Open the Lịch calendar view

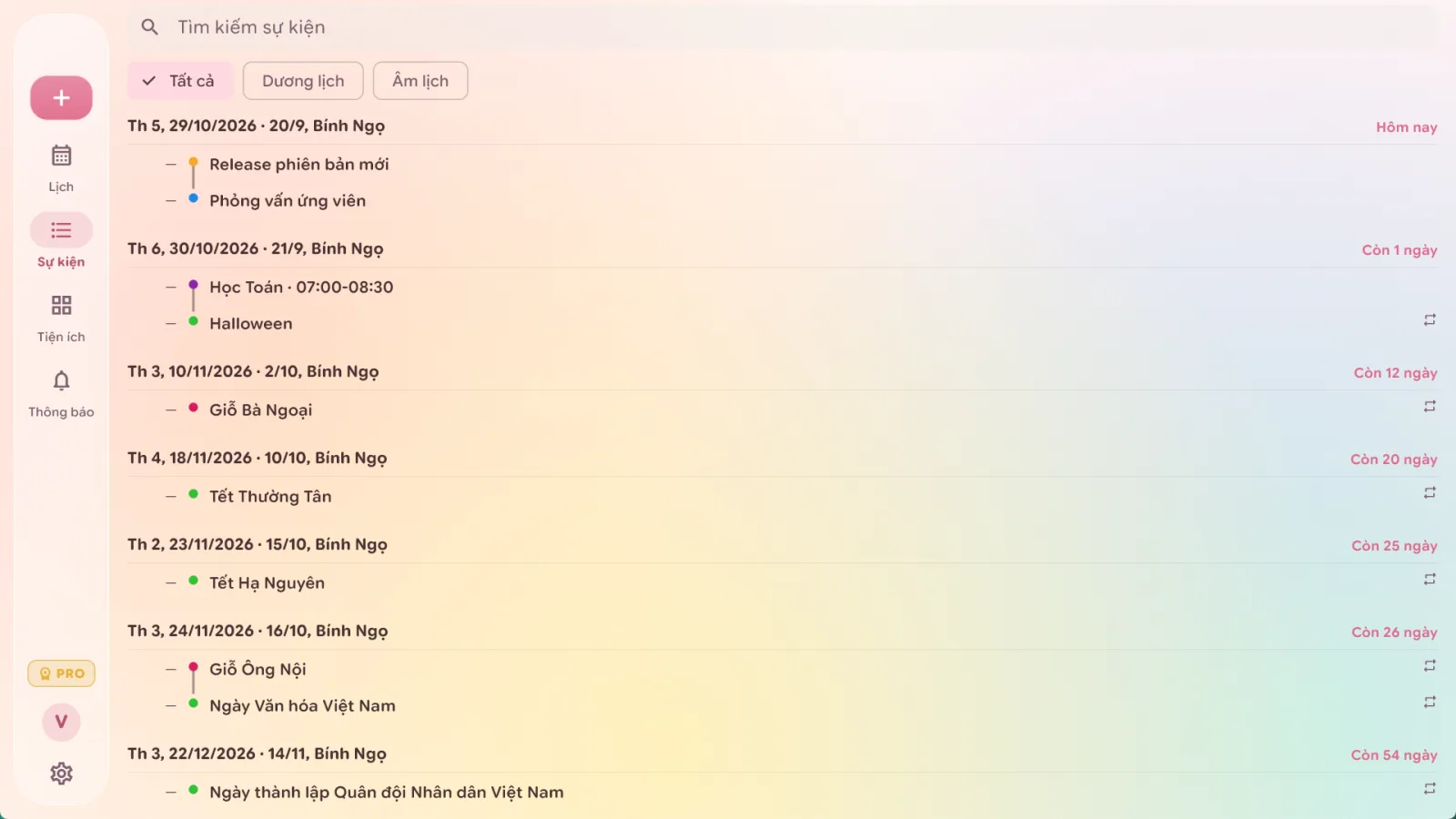[61, 168]
